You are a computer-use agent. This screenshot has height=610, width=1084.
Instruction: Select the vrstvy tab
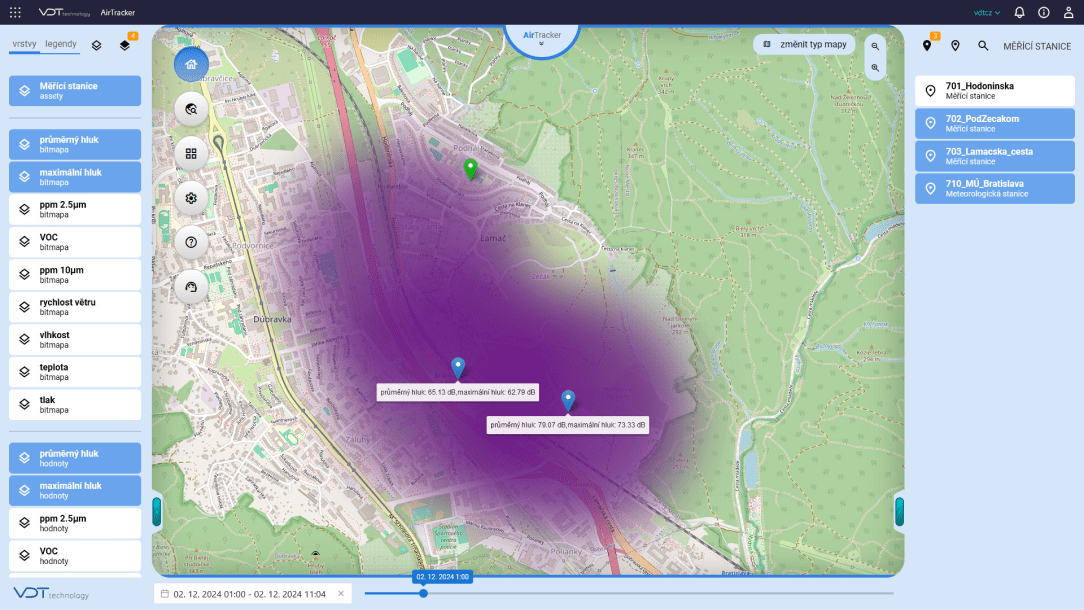(24, 44)
